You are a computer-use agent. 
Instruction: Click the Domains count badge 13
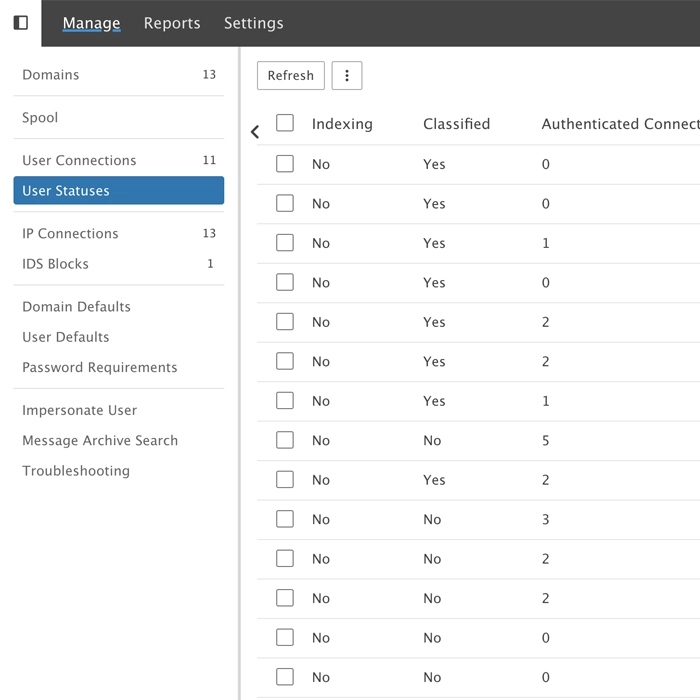tap(209, 75)
